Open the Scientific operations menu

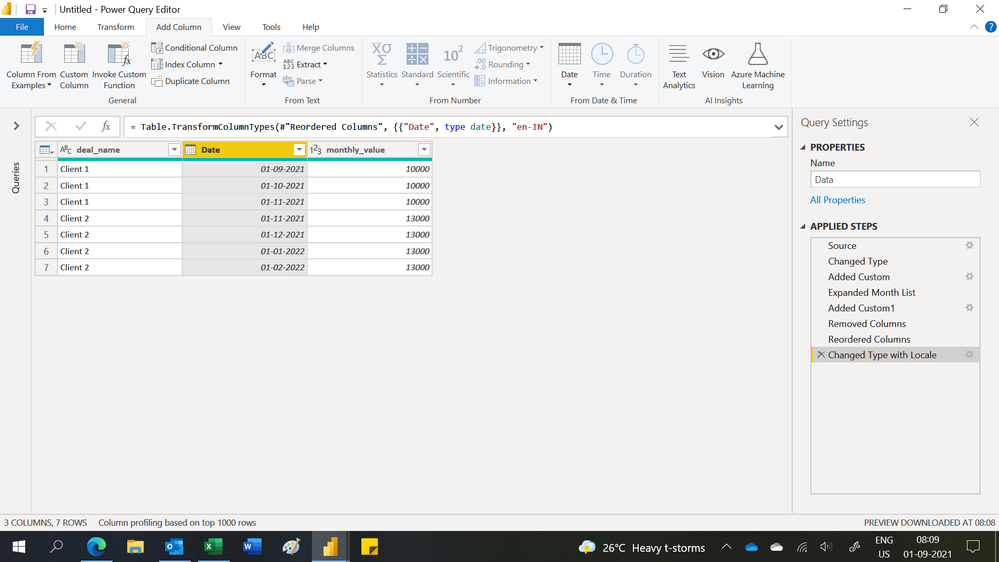[453, 66]
